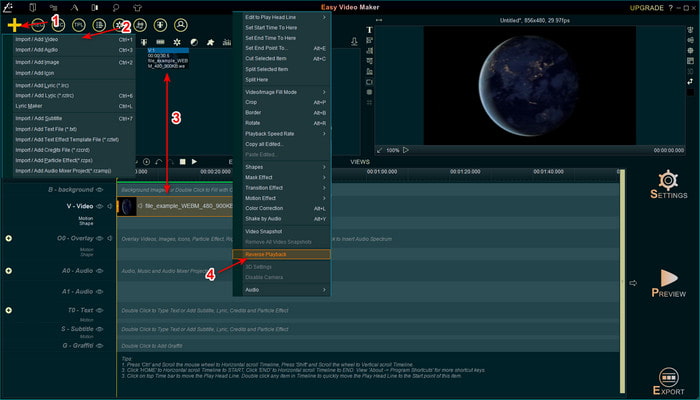This screenshot has height=400, width=700.
Task: Click the 00:01:00.000 mark on time ruler
Action: (382, 171)
